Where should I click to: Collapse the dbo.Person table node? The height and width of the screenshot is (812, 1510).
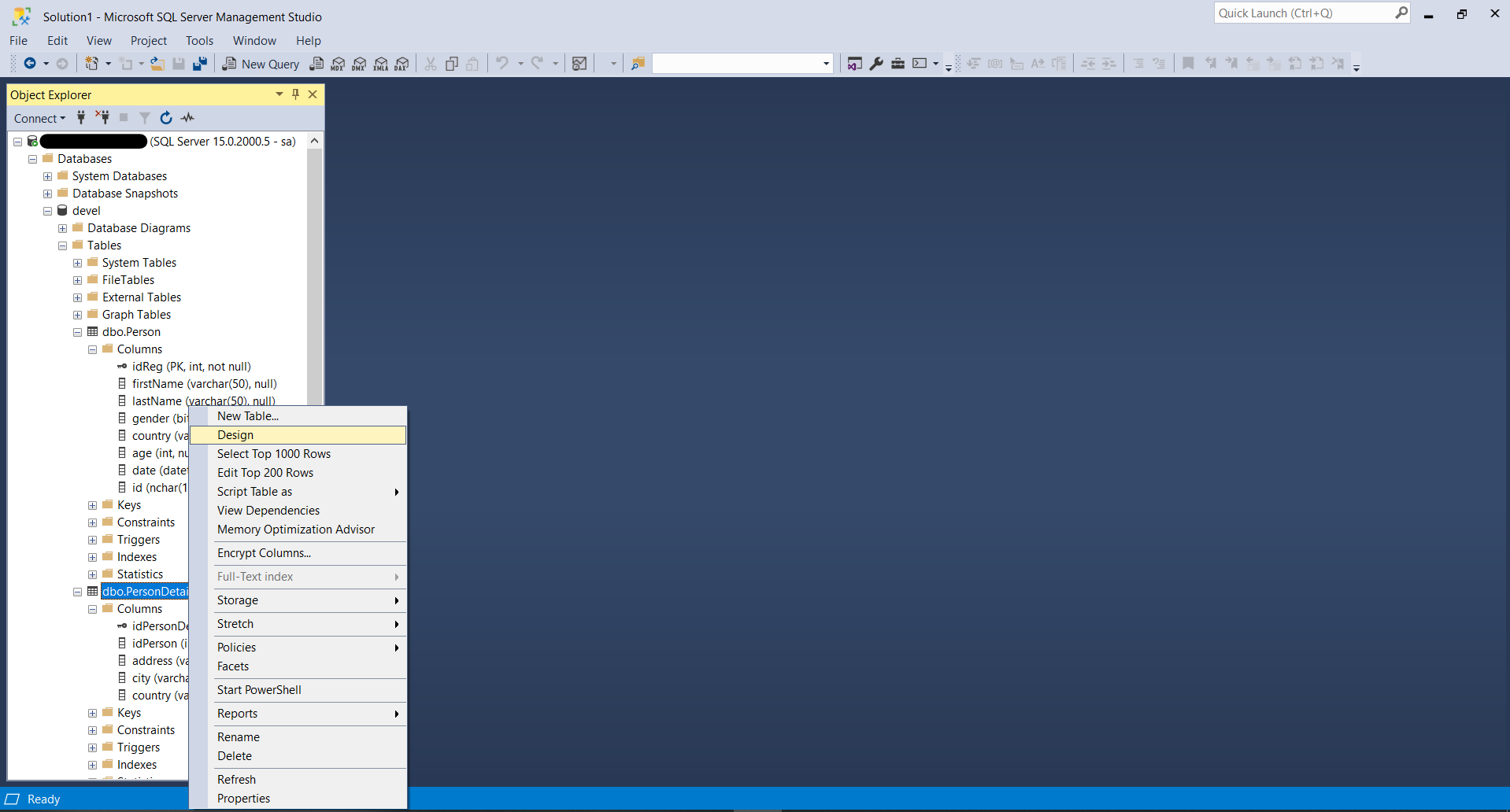[x=77, y=332]
